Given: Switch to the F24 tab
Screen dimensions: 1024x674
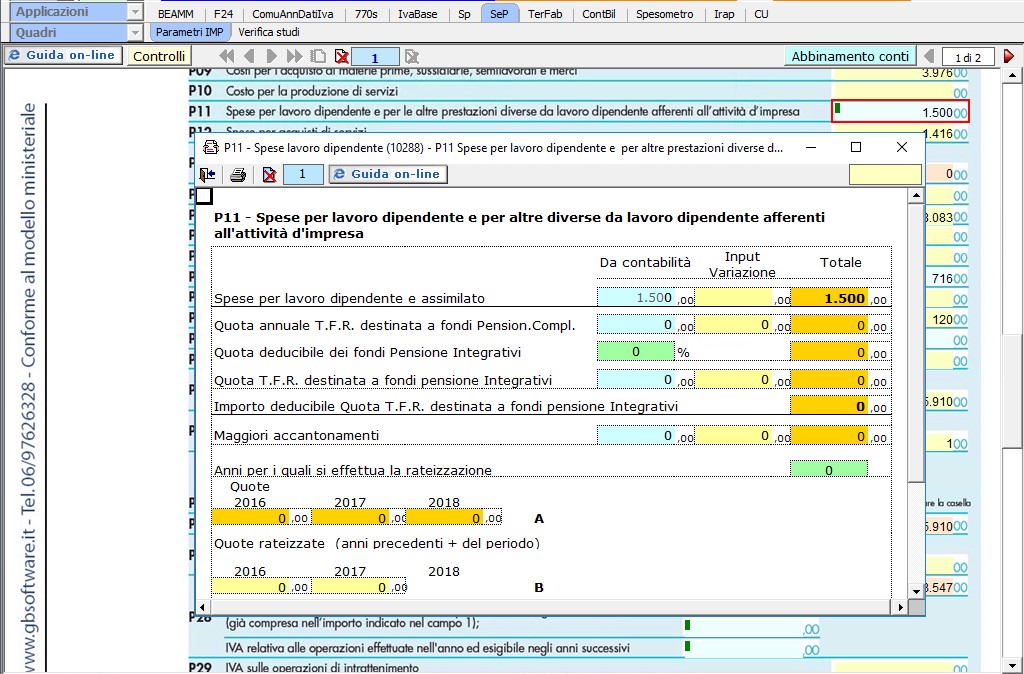Looking at the screenshot, I should pos(223,14).
